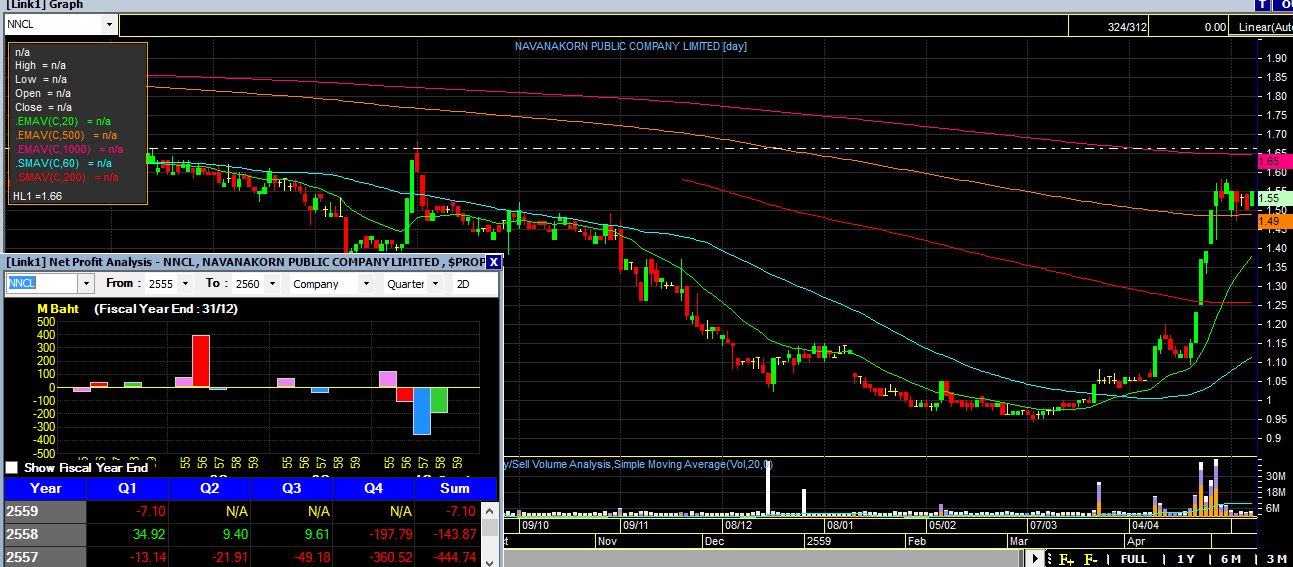Click the chart scrollbar right arrow

coord(1036,558)
